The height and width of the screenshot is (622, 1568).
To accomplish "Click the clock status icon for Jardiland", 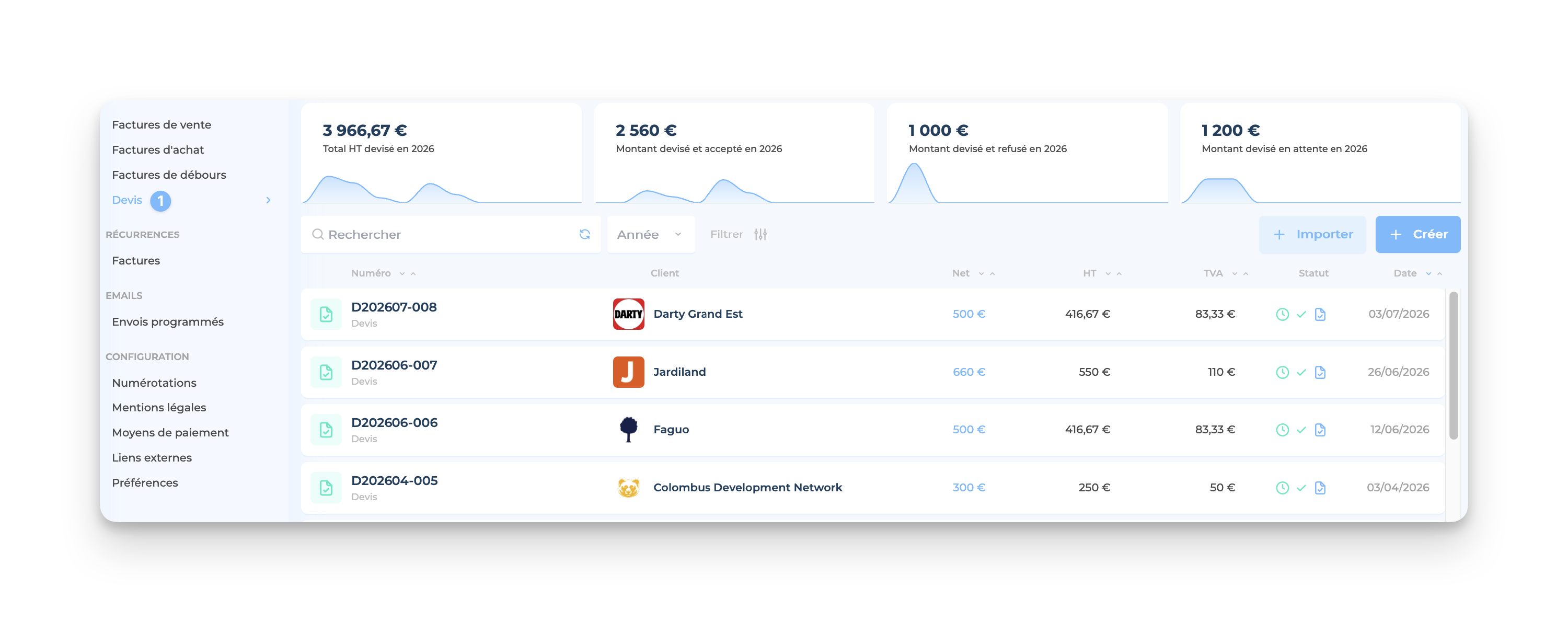I will [x=1282, y=372].
